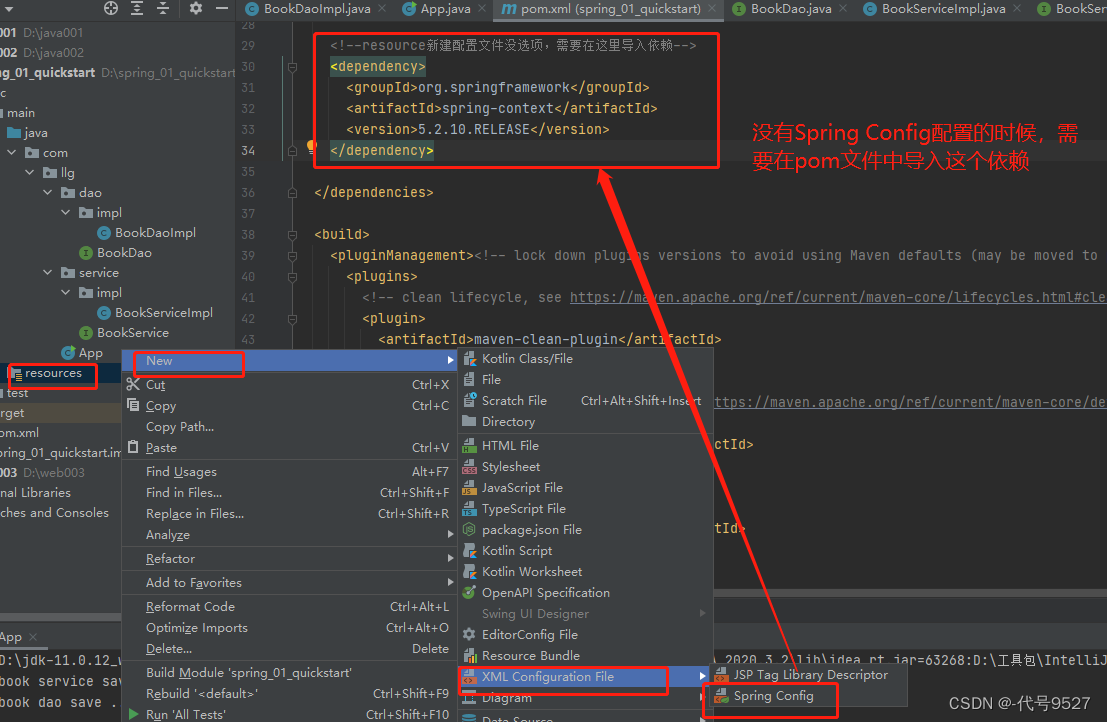
Task: Open XML Configuration File submenu
Action: 585,677
